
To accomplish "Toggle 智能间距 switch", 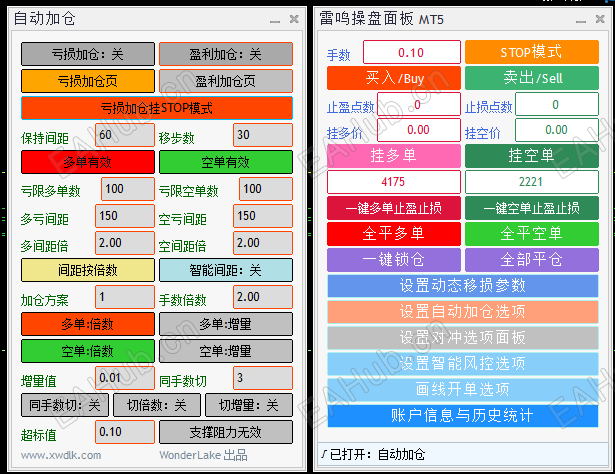I will (226, 270).
